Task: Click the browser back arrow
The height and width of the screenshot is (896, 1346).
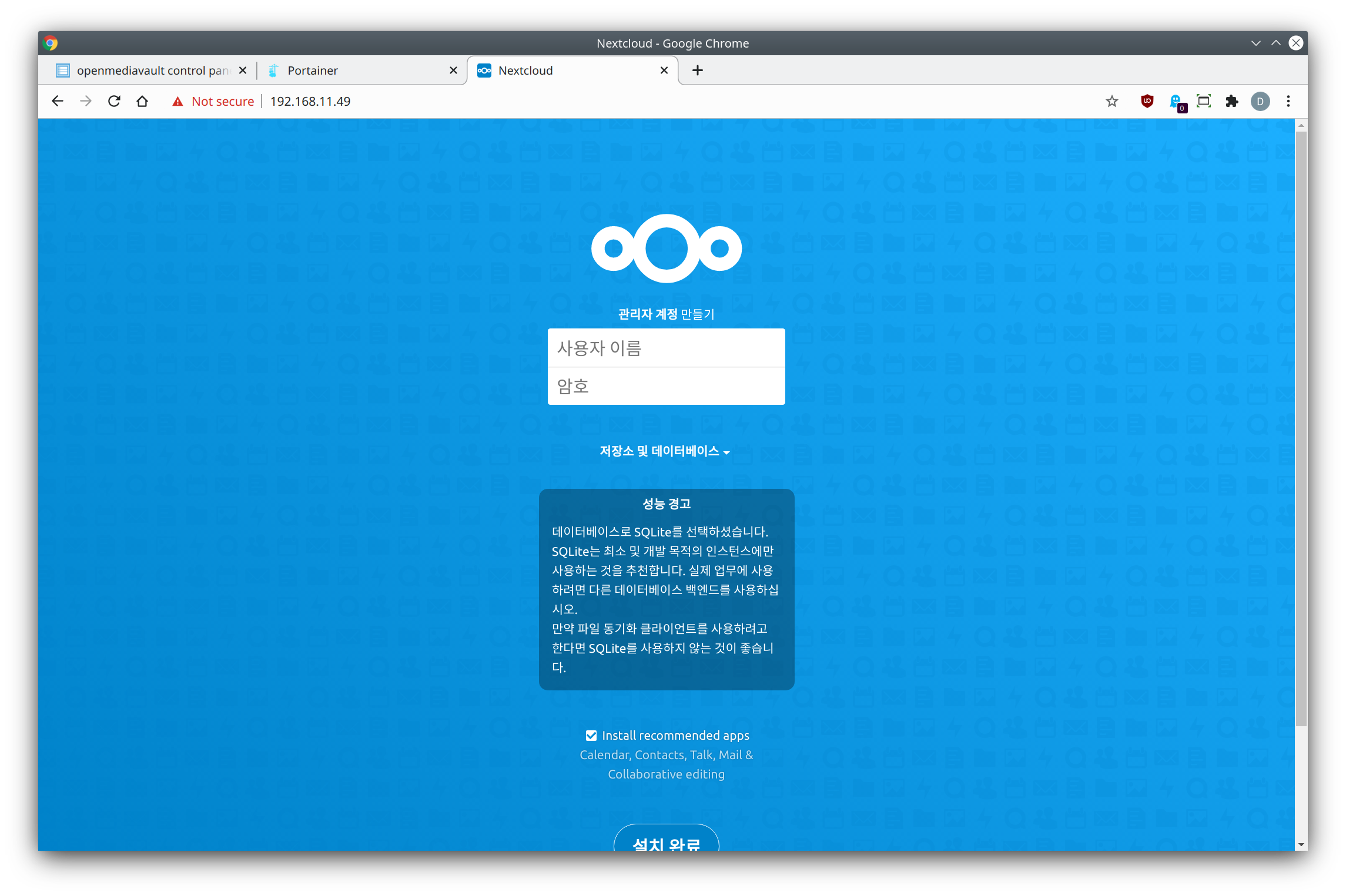Action: 58,101
